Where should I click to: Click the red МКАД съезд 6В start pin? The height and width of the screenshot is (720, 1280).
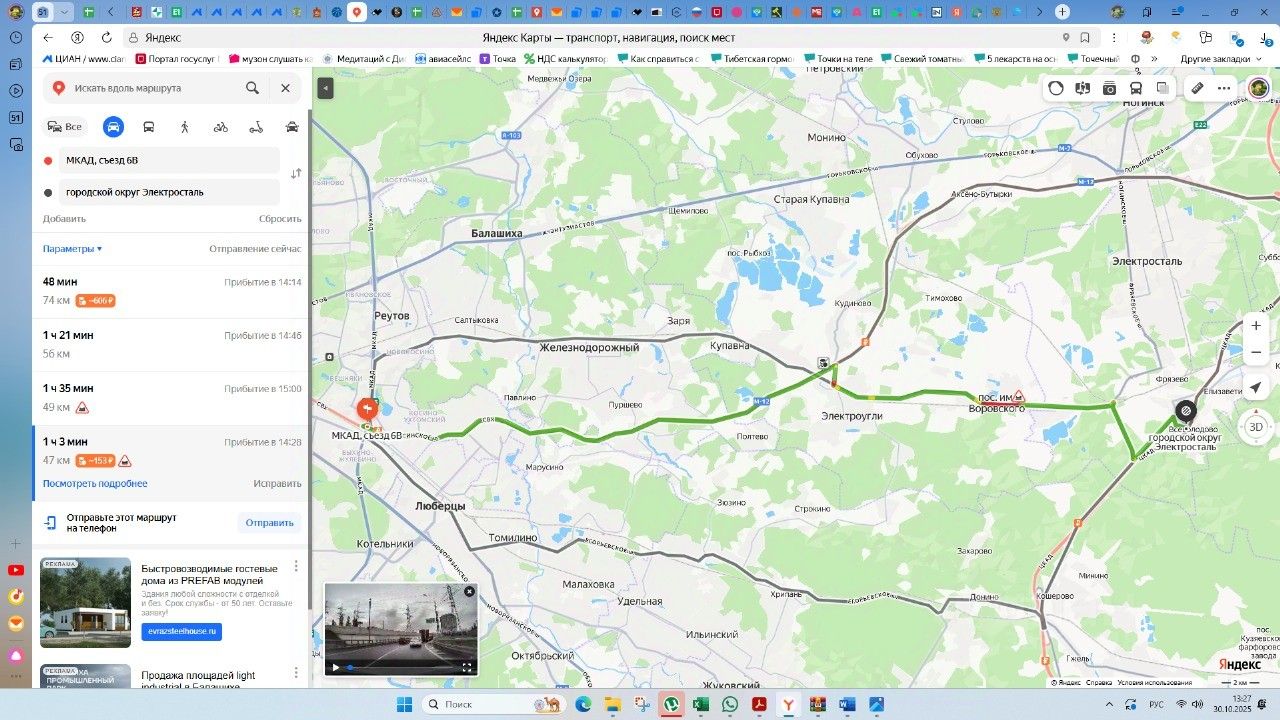tap(367, 409)
